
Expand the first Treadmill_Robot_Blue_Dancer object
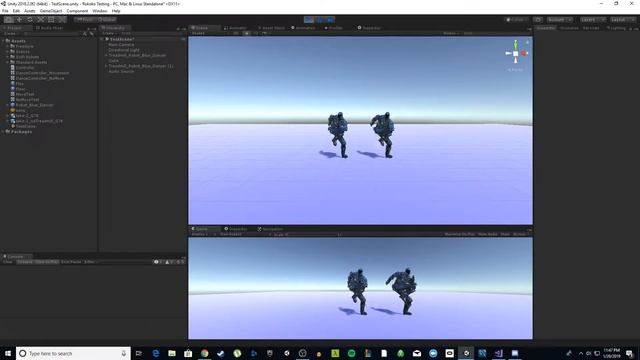pyautogui.click(x=106, y=55)
